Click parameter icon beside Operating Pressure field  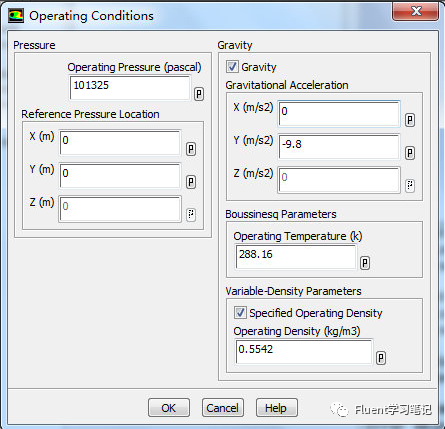coord(199,94)
